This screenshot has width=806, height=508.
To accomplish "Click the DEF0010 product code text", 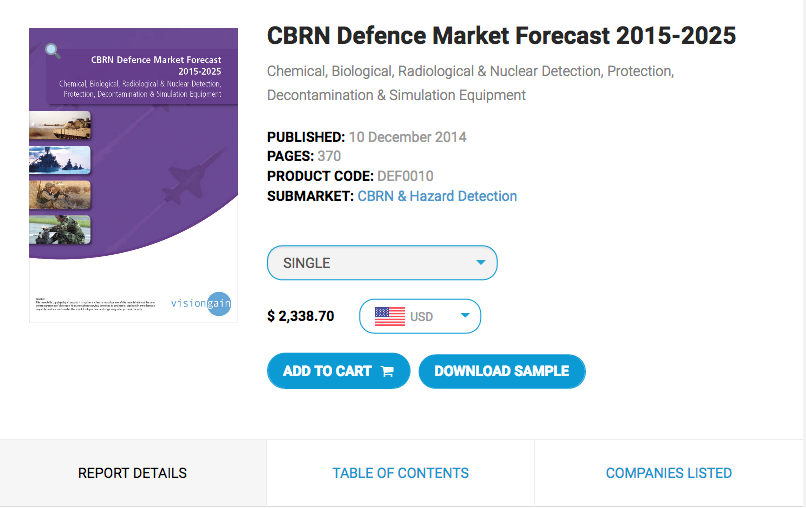I will click(x=405, y=176).
